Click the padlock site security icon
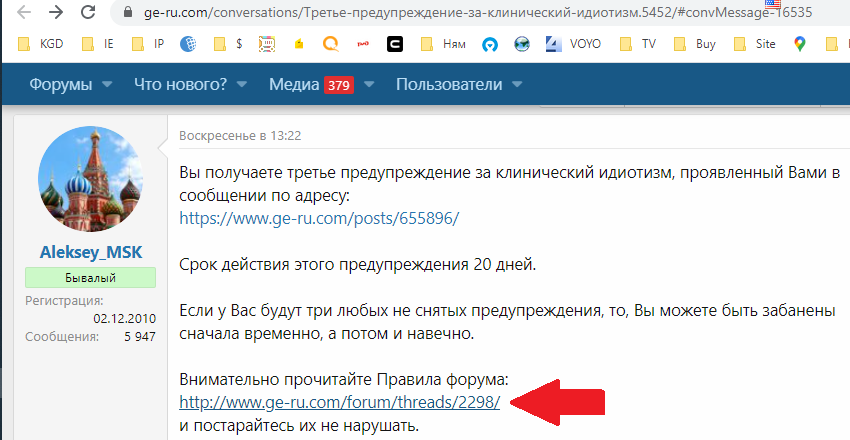850x440 pixels. pyautogui.click(x=125, y=13)
